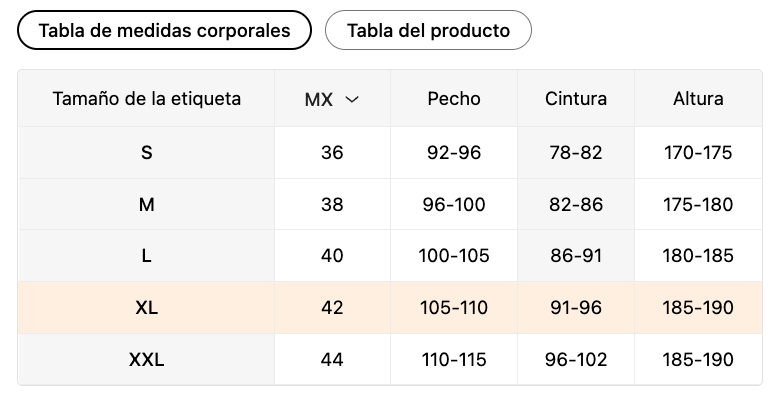Click the Cintura column header
780x406 pixels.
pyautogui.click(x=576, y=99)
